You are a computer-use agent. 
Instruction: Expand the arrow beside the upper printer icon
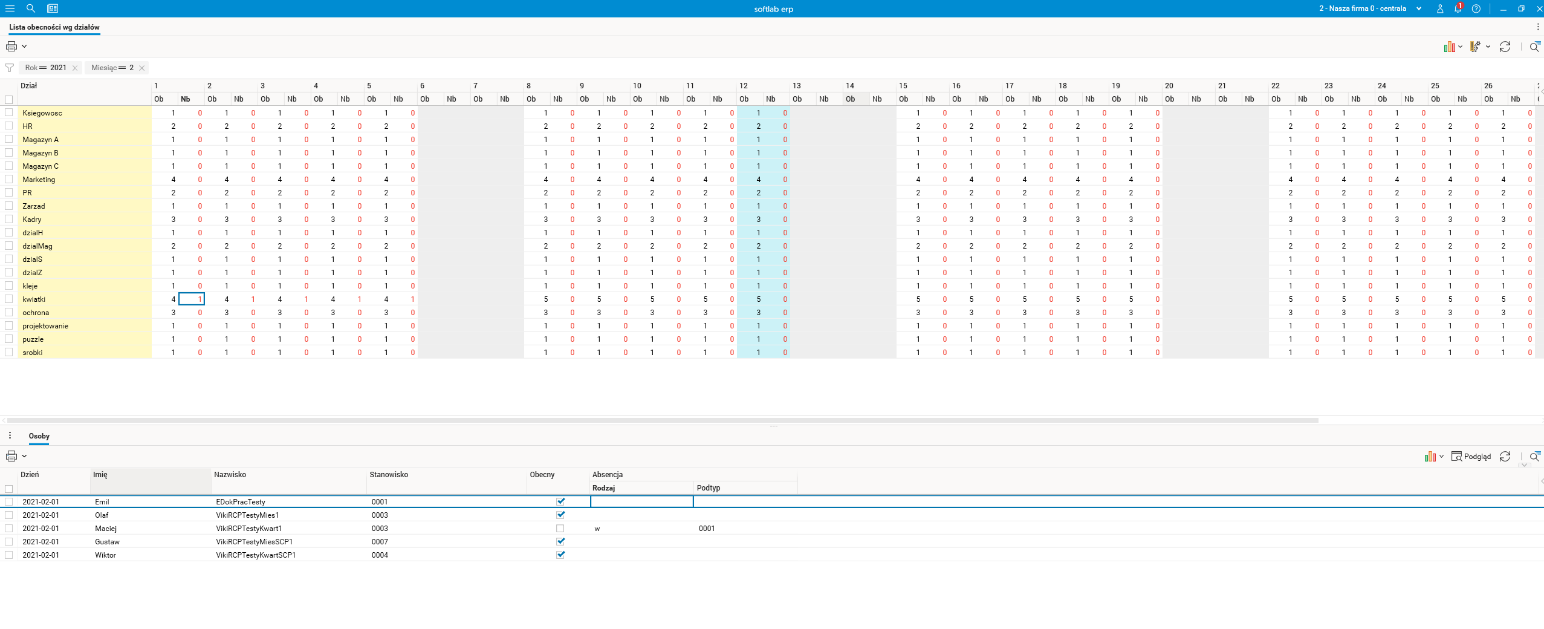coord(24,47)
